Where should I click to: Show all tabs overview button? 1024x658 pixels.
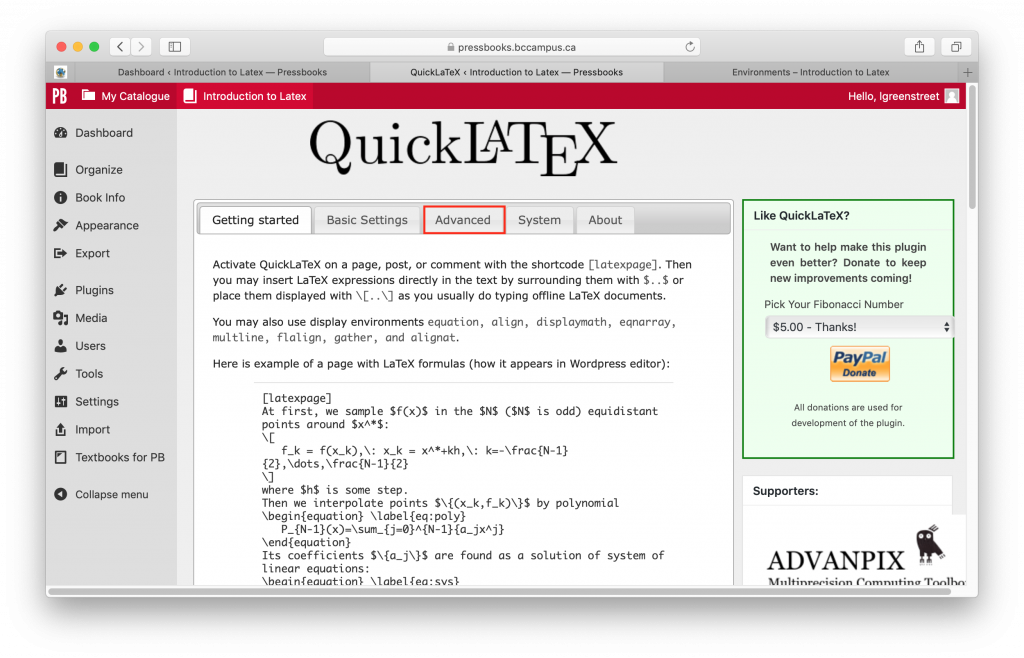click(956, 46)
